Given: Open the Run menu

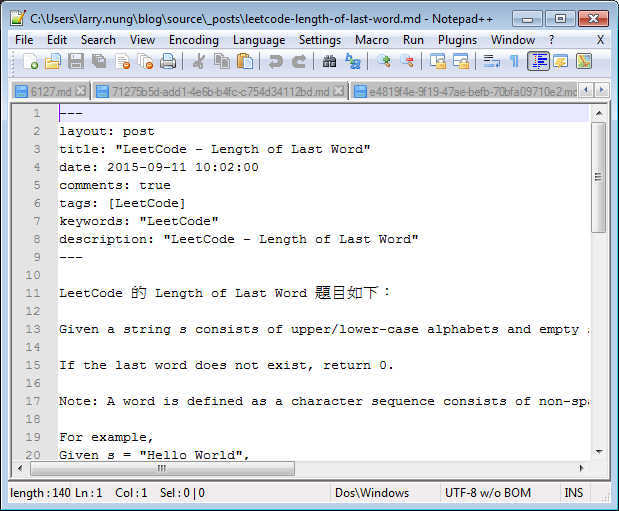Looking at the screenshot, I should (x=413, y=40).
